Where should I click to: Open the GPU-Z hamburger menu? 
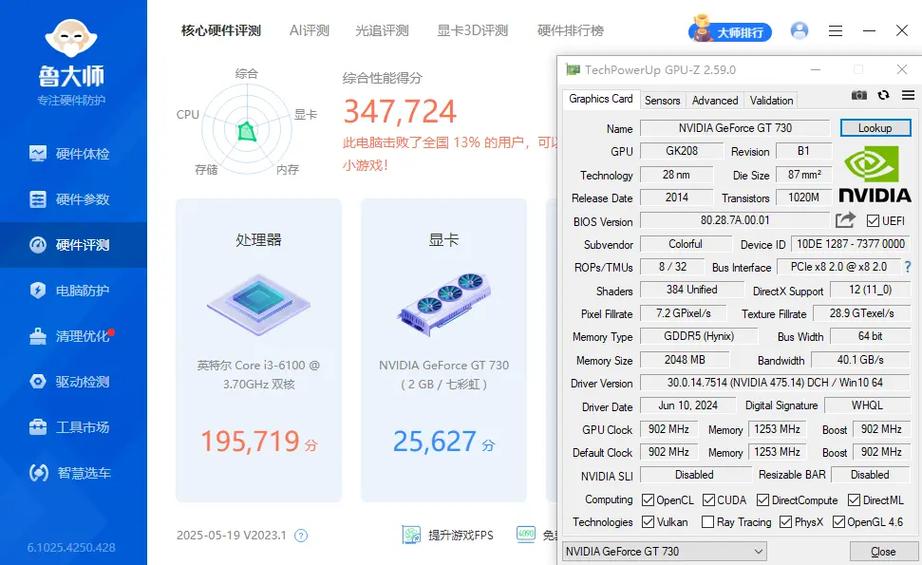pos(908,95)
